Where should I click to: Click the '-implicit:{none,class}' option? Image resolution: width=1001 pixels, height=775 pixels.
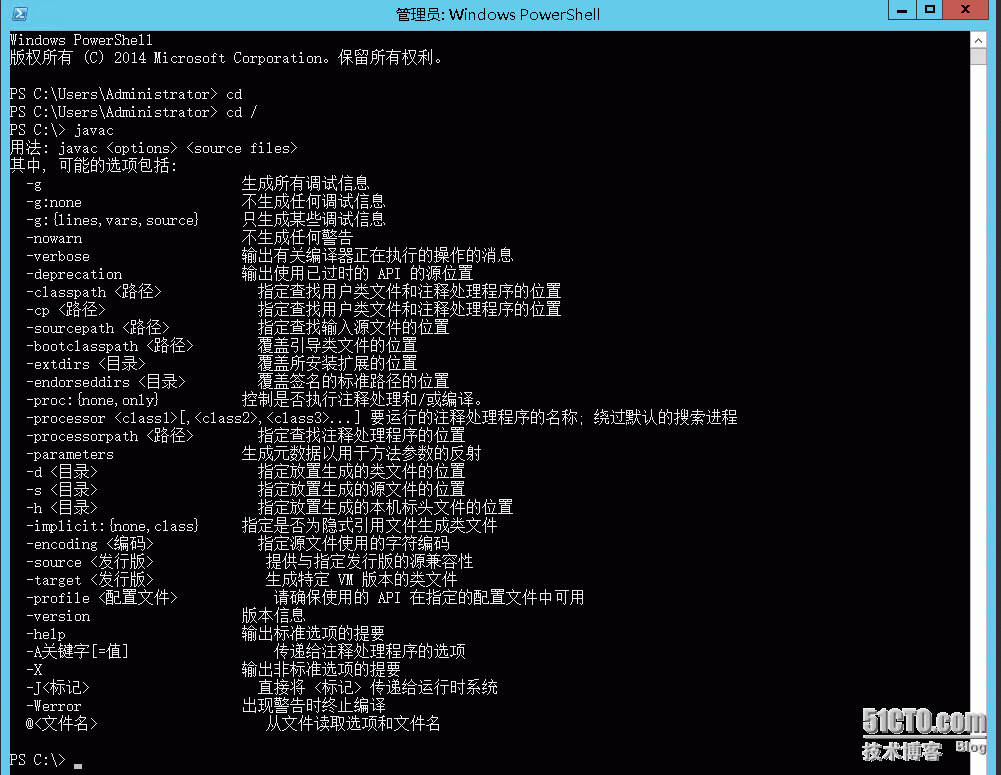click(x=112, y=526)
